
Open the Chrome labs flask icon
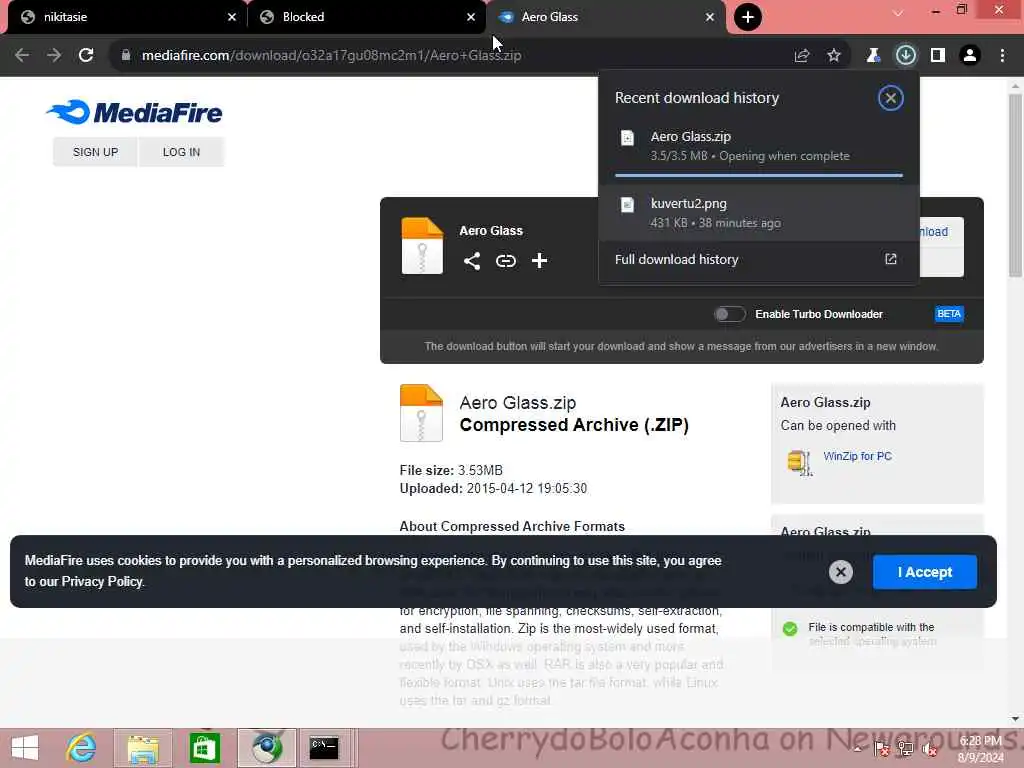point(873,56)
